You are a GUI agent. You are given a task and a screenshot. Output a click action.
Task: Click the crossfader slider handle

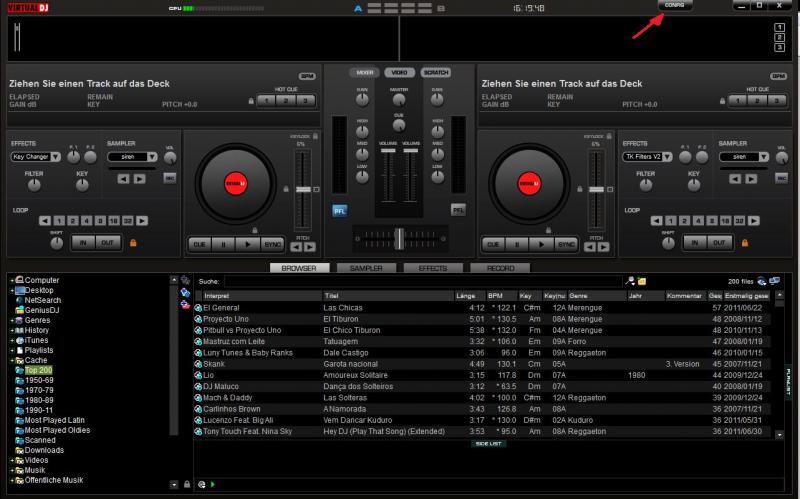click(x=399, y=239)
